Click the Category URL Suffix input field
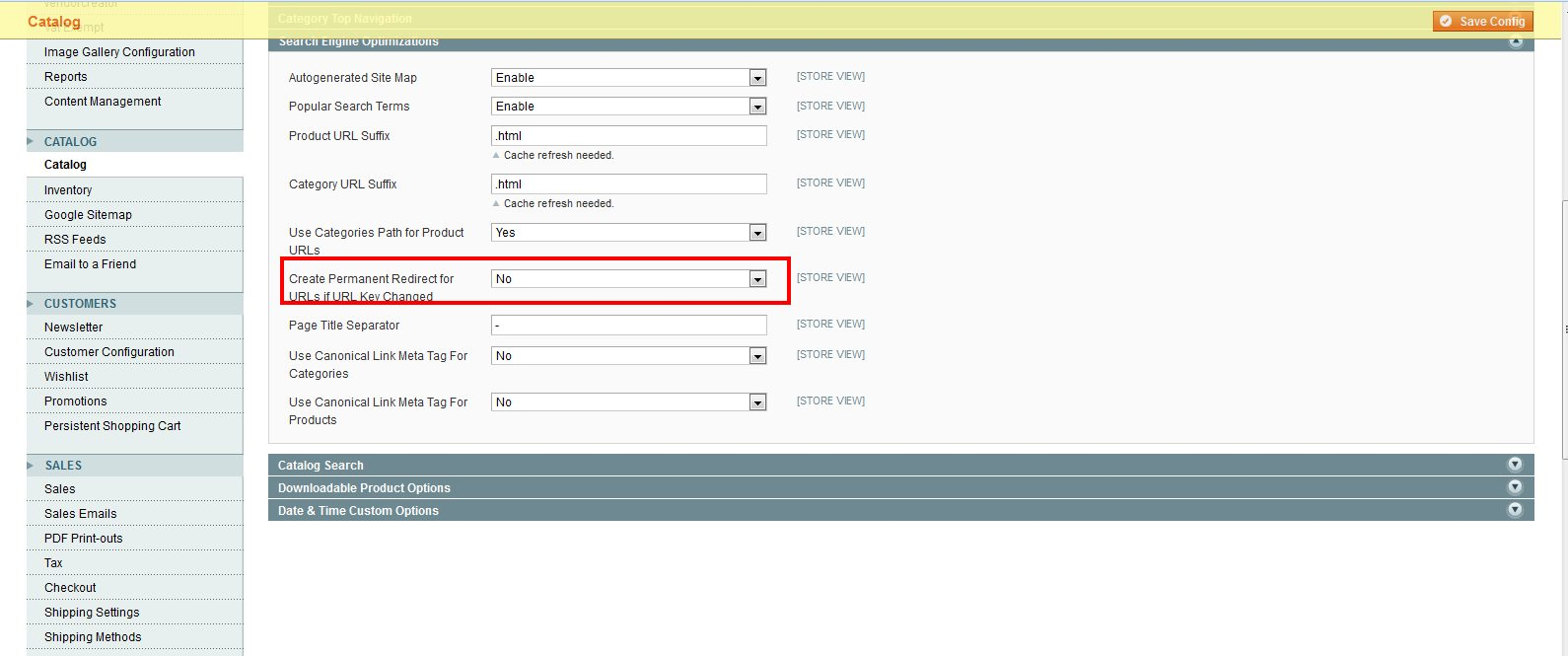The height and width of the screenshot is (656, 1568). [629, 184]
